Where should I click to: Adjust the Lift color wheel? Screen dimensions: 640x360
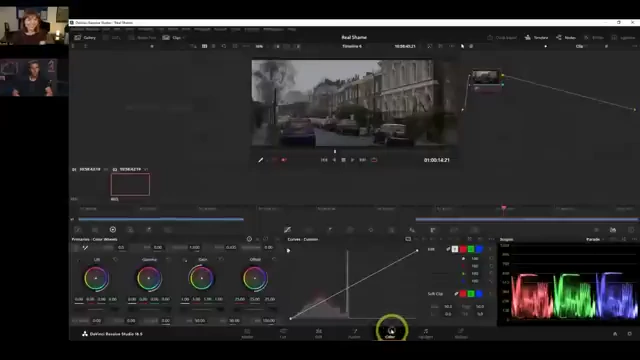96,278
